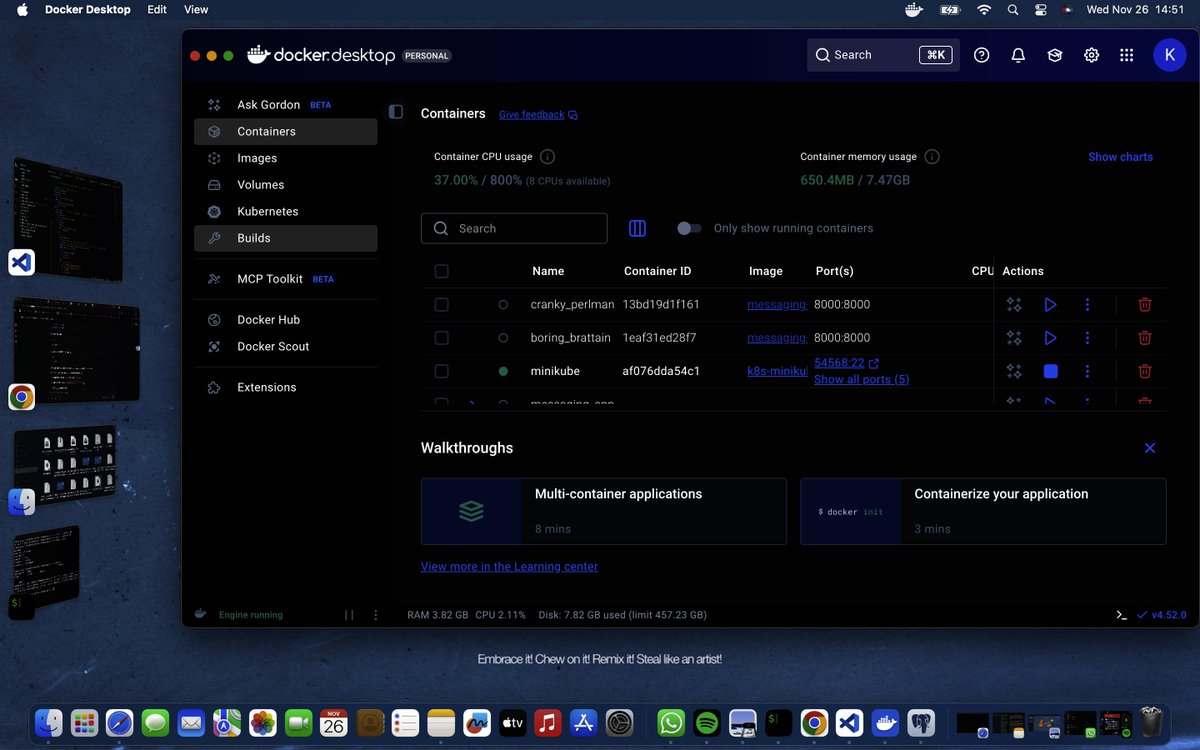Open more actions for minikube
1200x750 pixels.
(x=1087, y=371)
